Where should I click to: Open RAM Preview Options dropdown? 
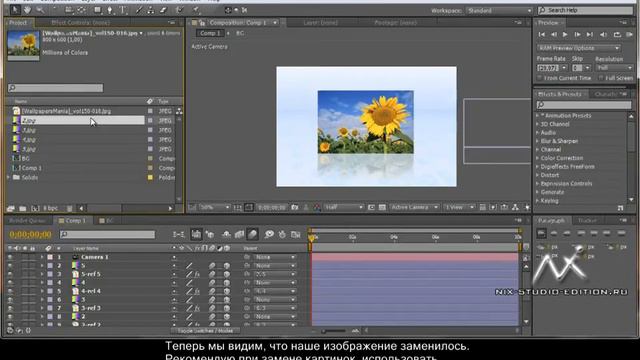pyautogui.click(x=578, y=48)
